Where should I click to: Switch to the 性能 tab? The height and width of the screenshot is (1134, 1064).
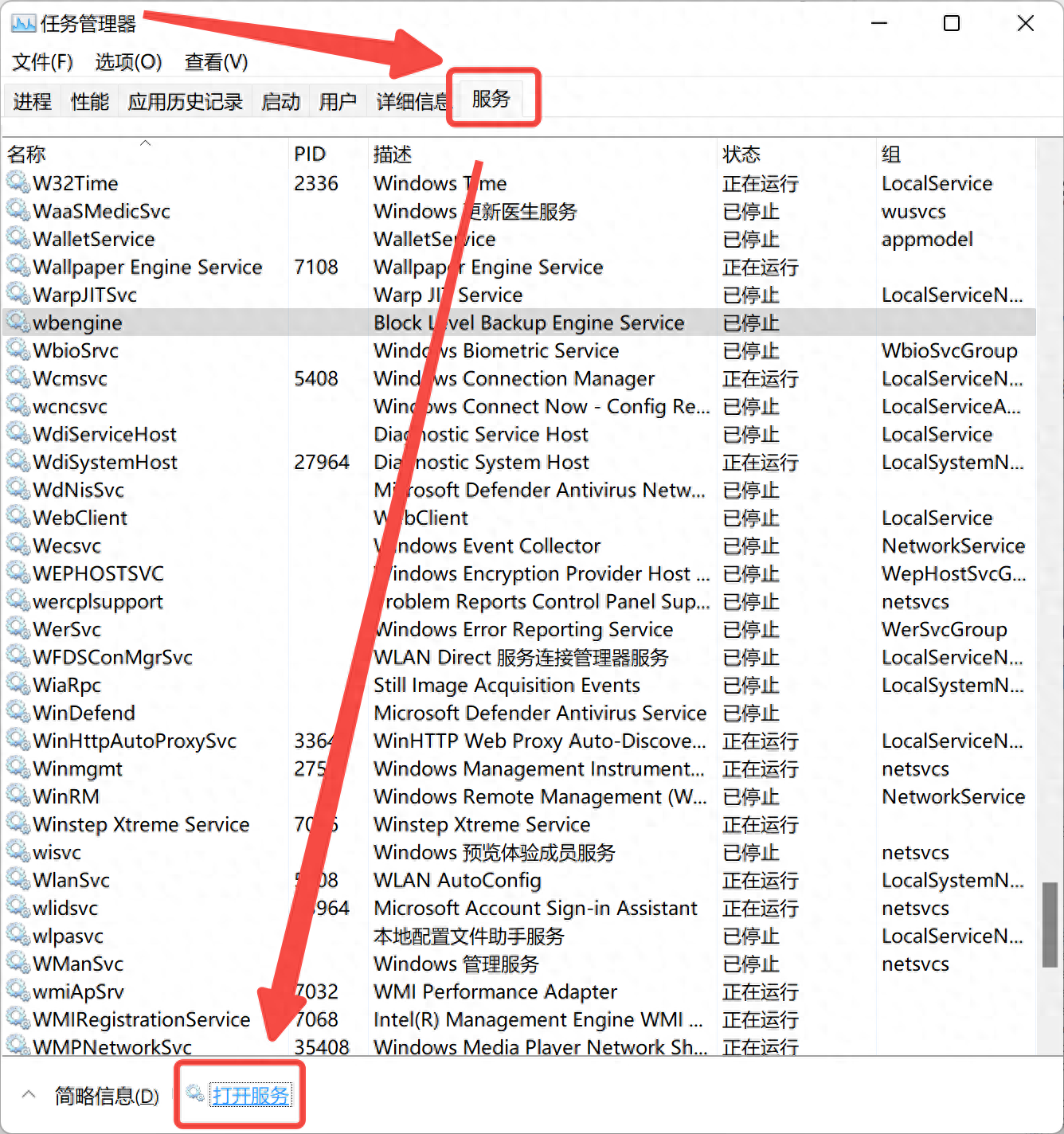tap(88, 101)
